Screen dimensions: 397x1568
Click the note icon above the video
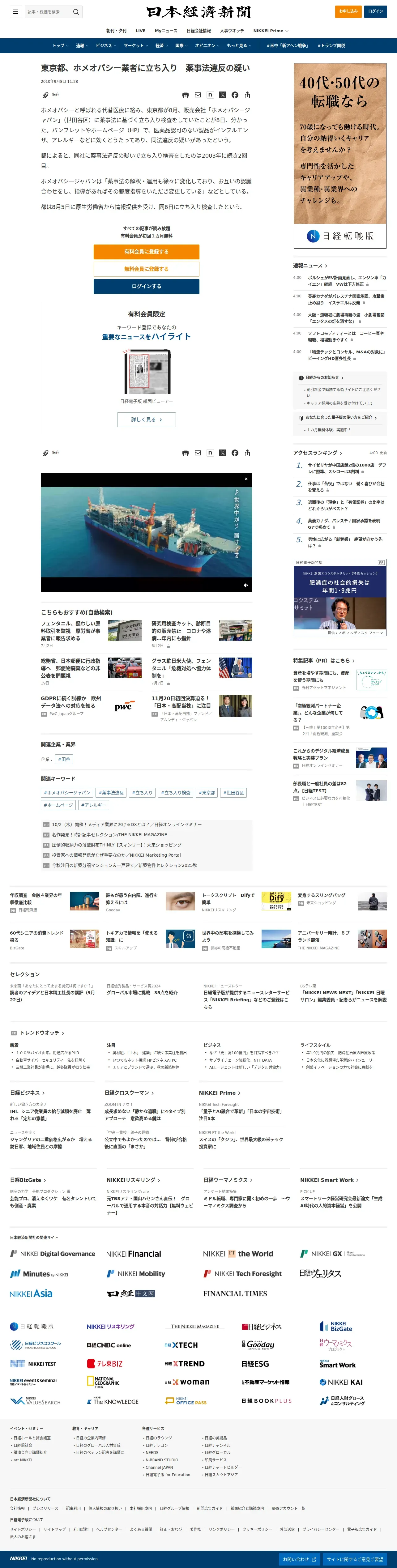(210, 453)
